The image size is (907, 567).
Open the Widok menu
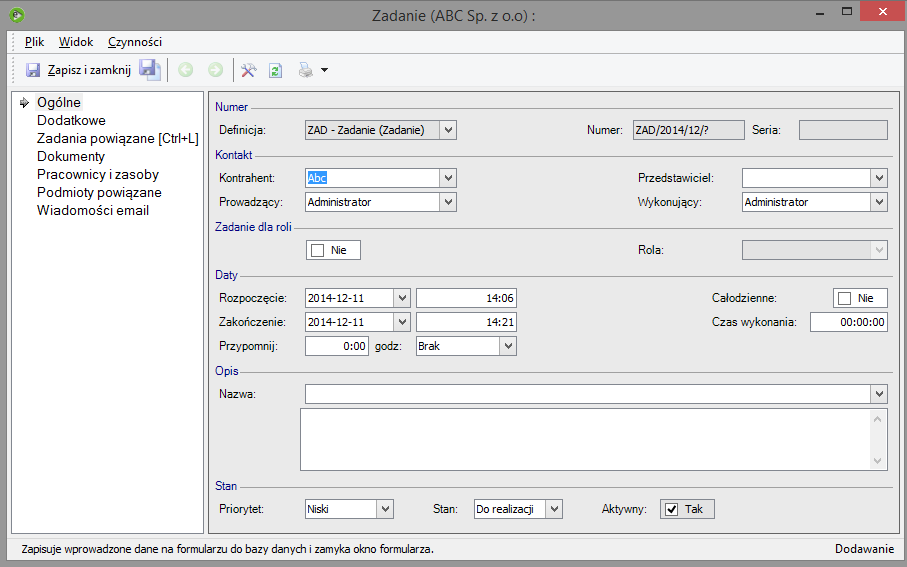76,42
